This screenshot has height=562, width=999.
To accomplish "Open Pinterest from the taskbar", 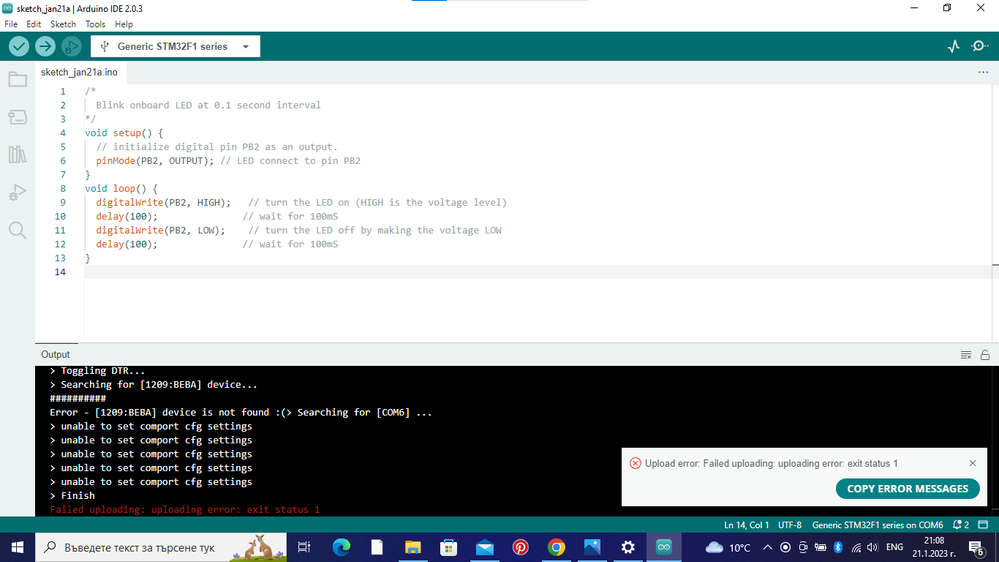I will 521,547.
